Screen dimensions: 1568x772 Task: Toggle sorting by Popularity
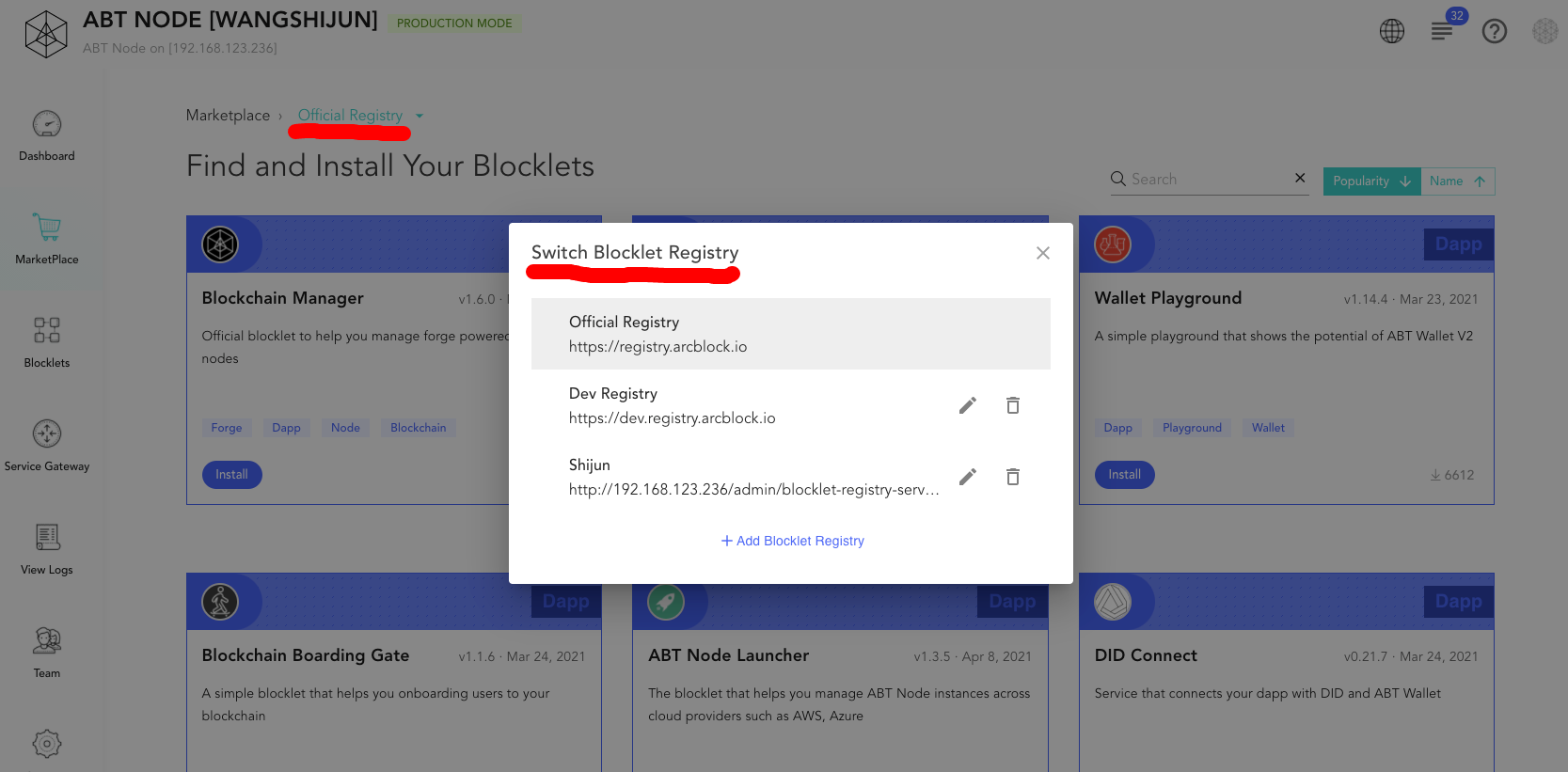[x=1370, y=181]
